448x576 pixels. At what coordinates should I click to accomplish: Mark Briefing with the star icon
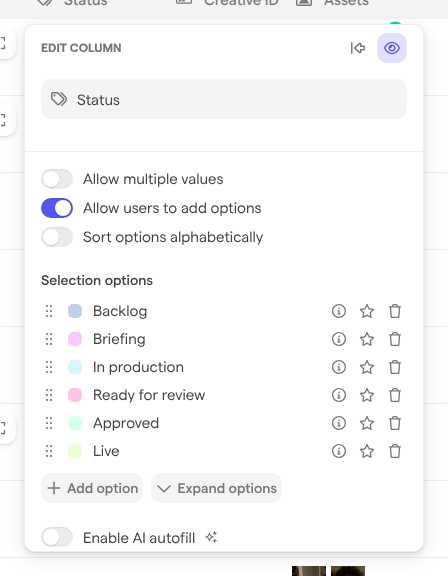tap(367, 339)
